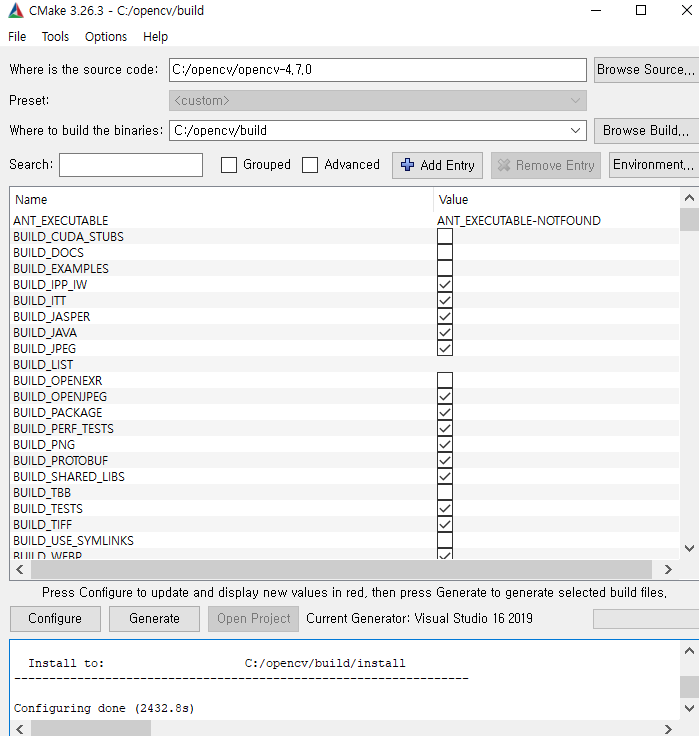Click Browse Build button
699x736 pixels.
[646, 130]
